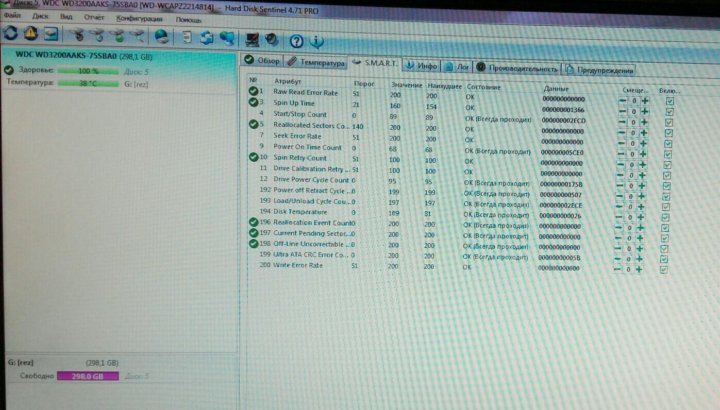The width and height of the screenshot is (720, 410).
Task: Click the blue sync arrows square icon
Action: 207,38
